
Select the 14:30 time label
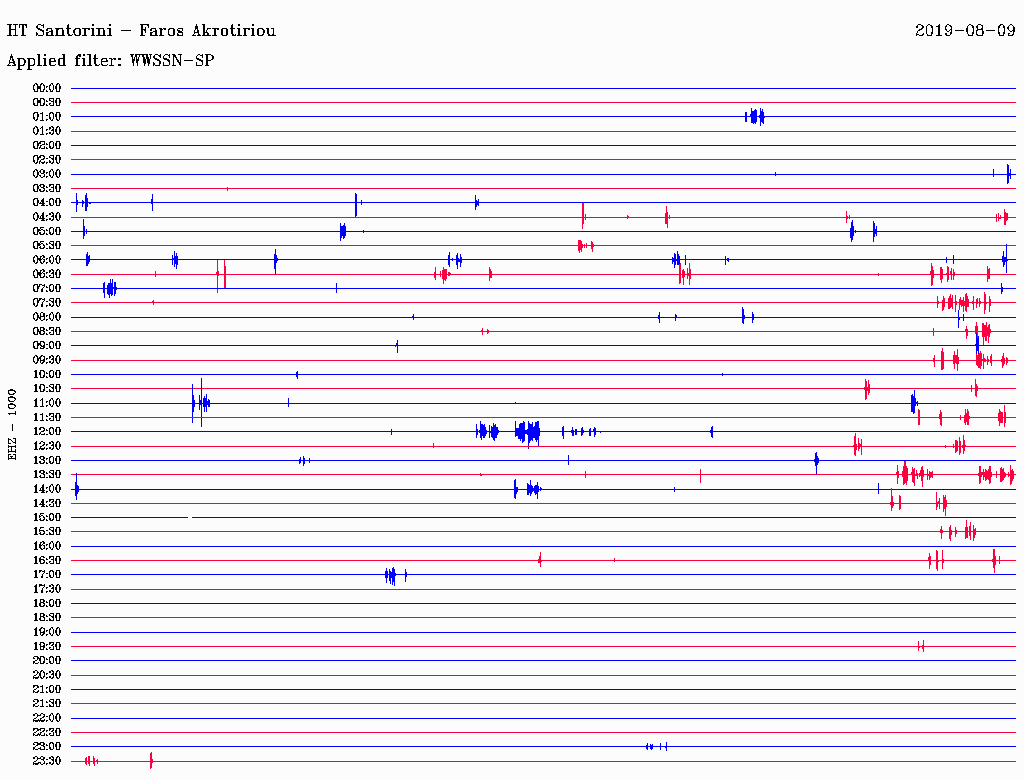[47, 504]
